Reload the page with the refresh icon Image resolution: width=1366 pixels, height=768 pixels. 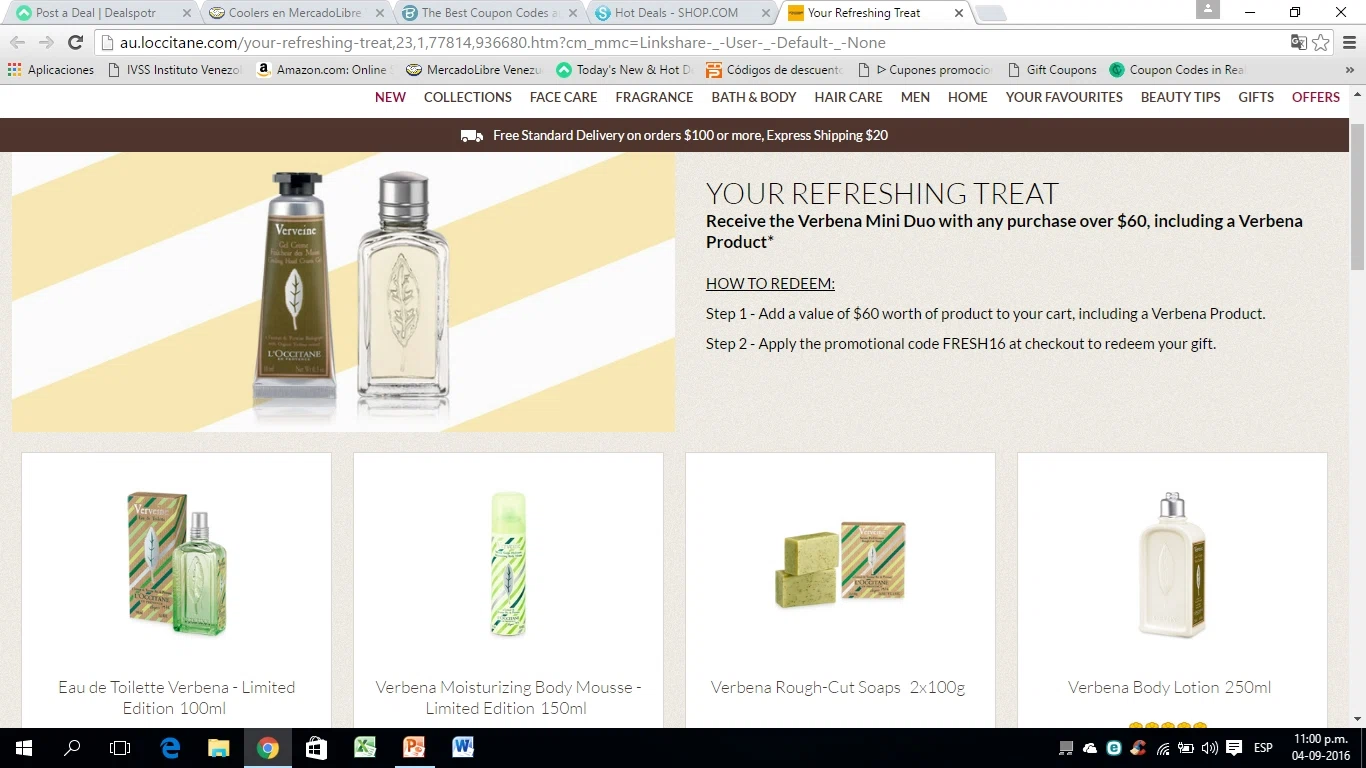click(75, 42)
